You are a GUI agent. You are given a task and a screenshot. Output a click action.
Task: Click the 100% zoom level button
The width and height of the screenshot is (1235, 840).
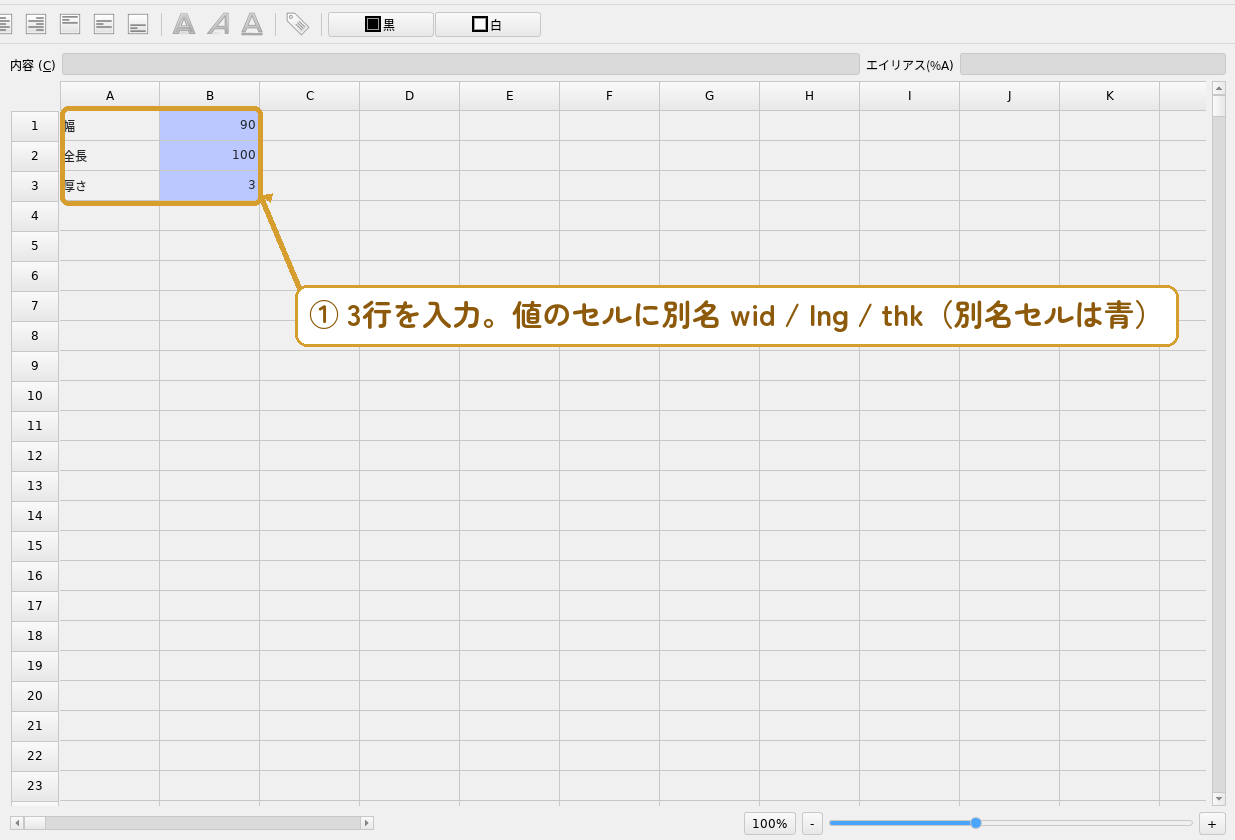770,823
